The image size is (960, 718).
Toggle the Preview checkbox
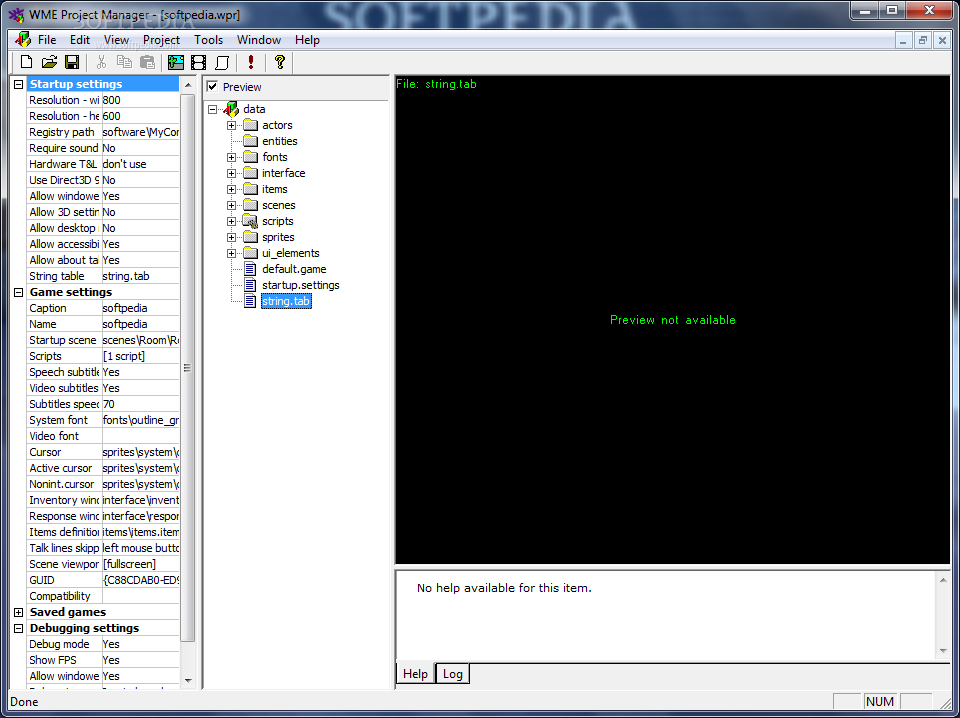(212, 86)
